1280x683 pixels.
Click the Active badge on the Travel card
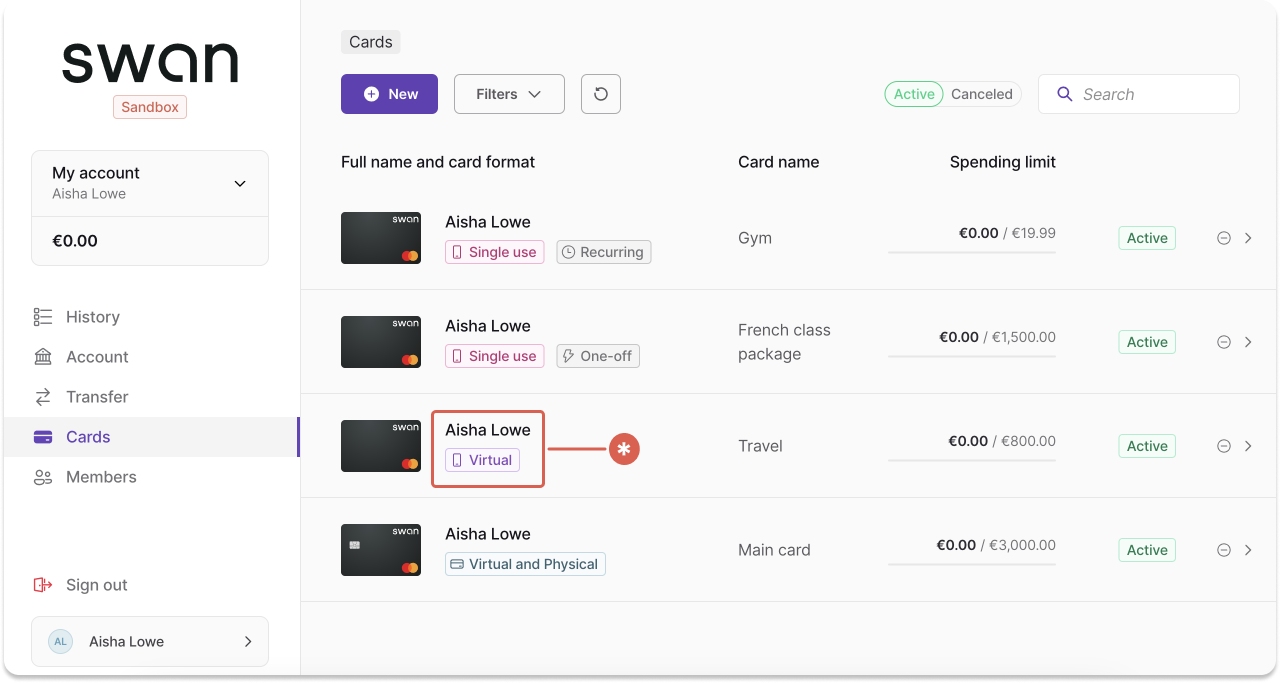tap(1146, 446)
